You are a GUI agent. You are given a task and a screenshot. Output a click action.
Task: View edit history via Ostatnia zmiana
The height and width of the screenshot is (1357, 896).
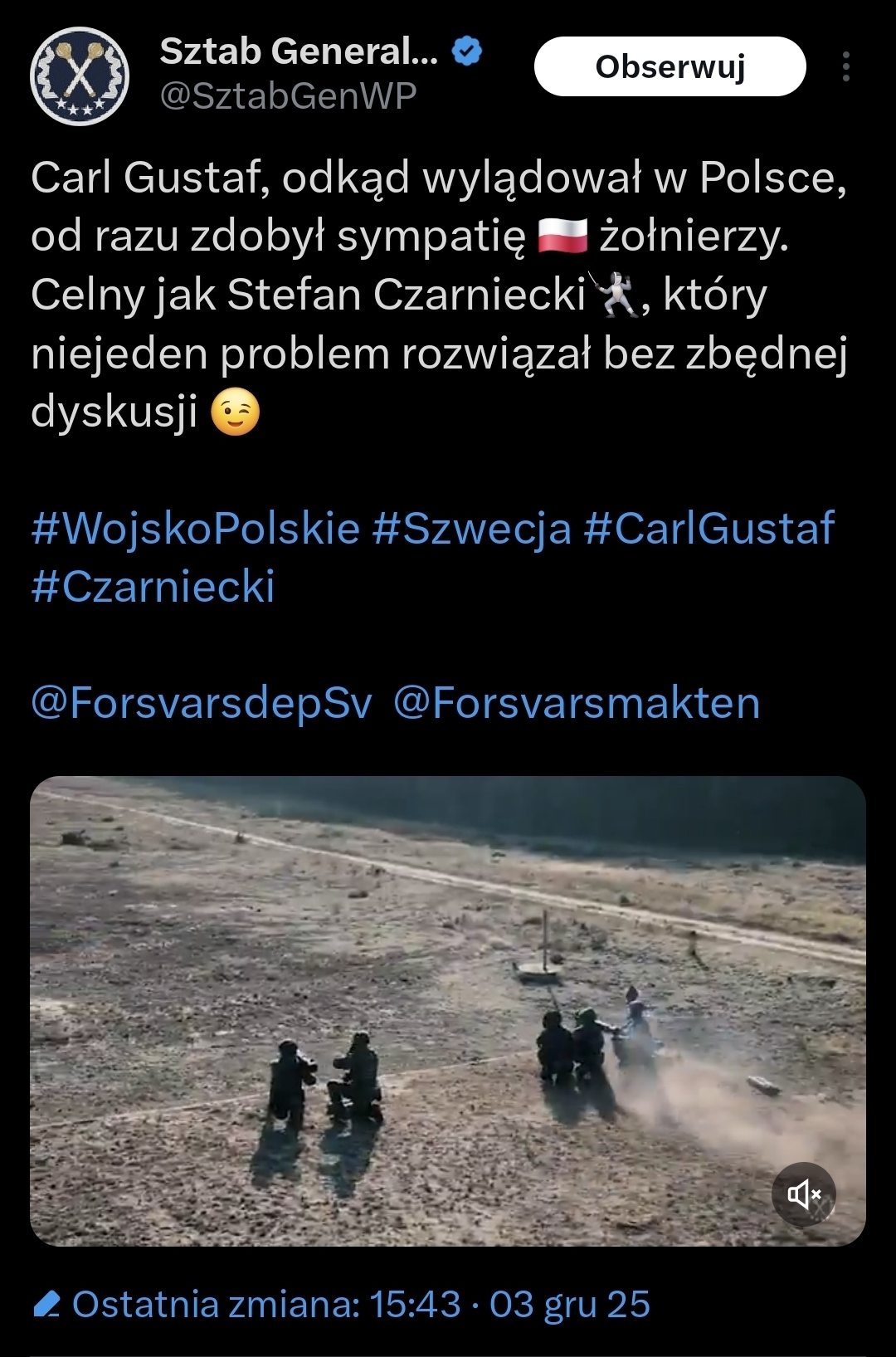point(362,1305)
